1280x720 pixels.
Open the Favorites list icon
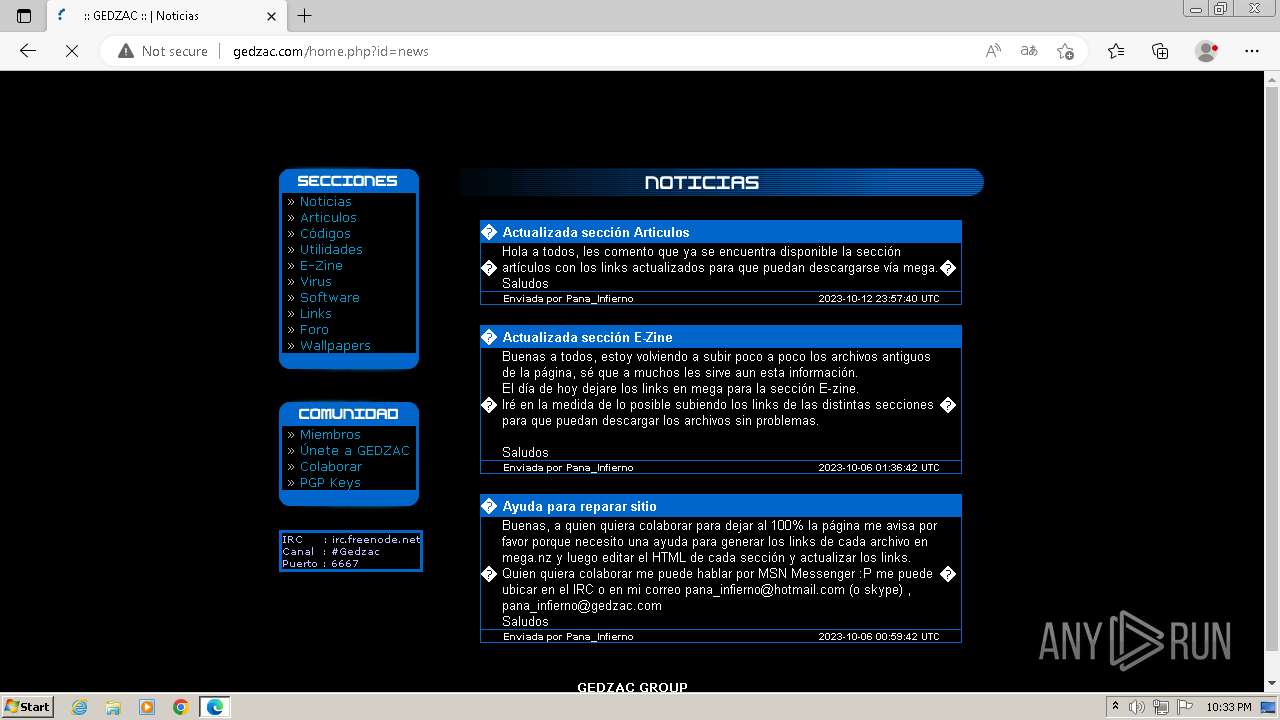[1116, 51]
